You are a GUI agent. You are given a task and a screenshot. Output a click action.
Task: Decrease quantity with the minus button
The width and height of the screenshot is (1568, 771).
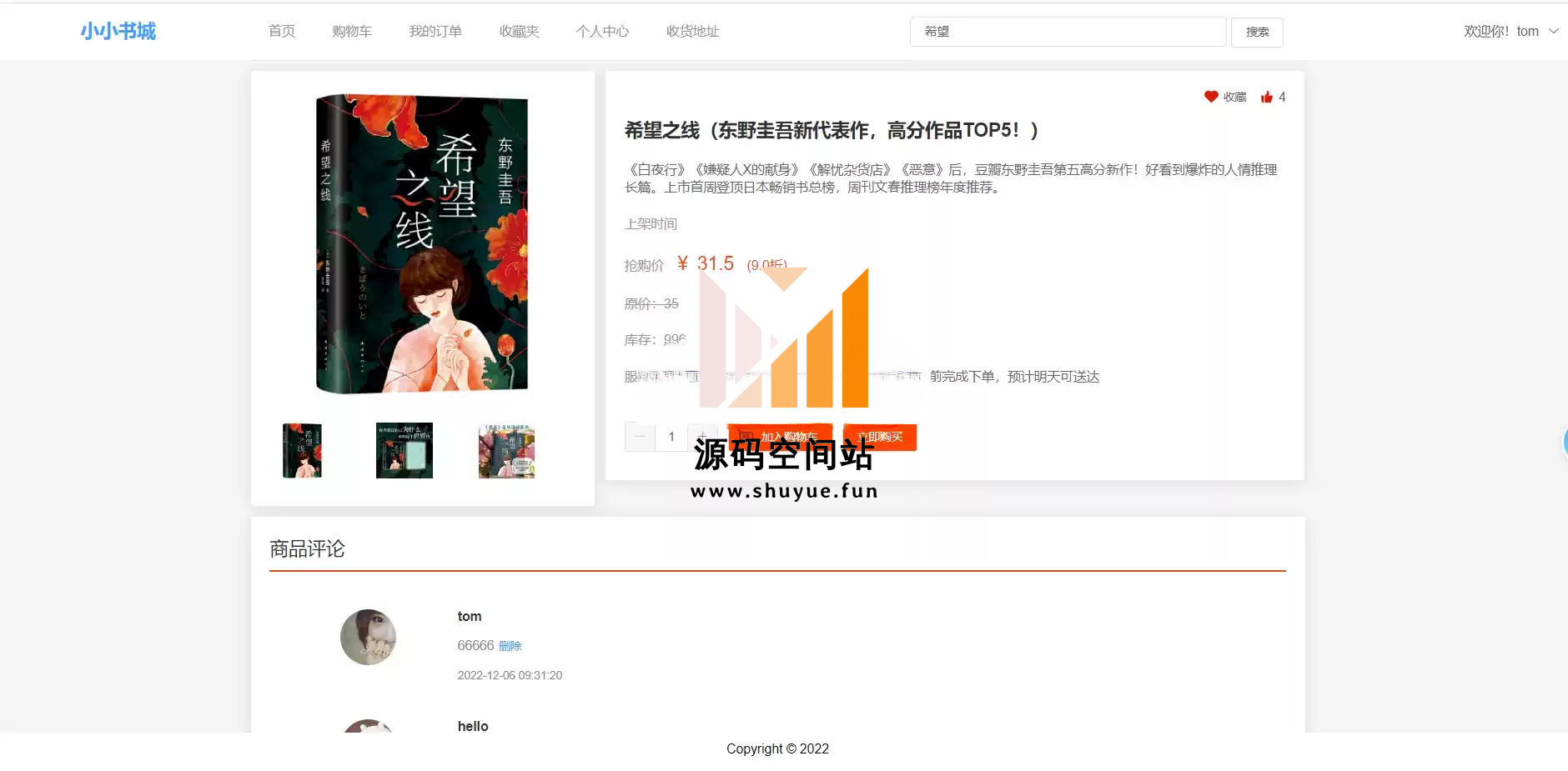(640, 437)
